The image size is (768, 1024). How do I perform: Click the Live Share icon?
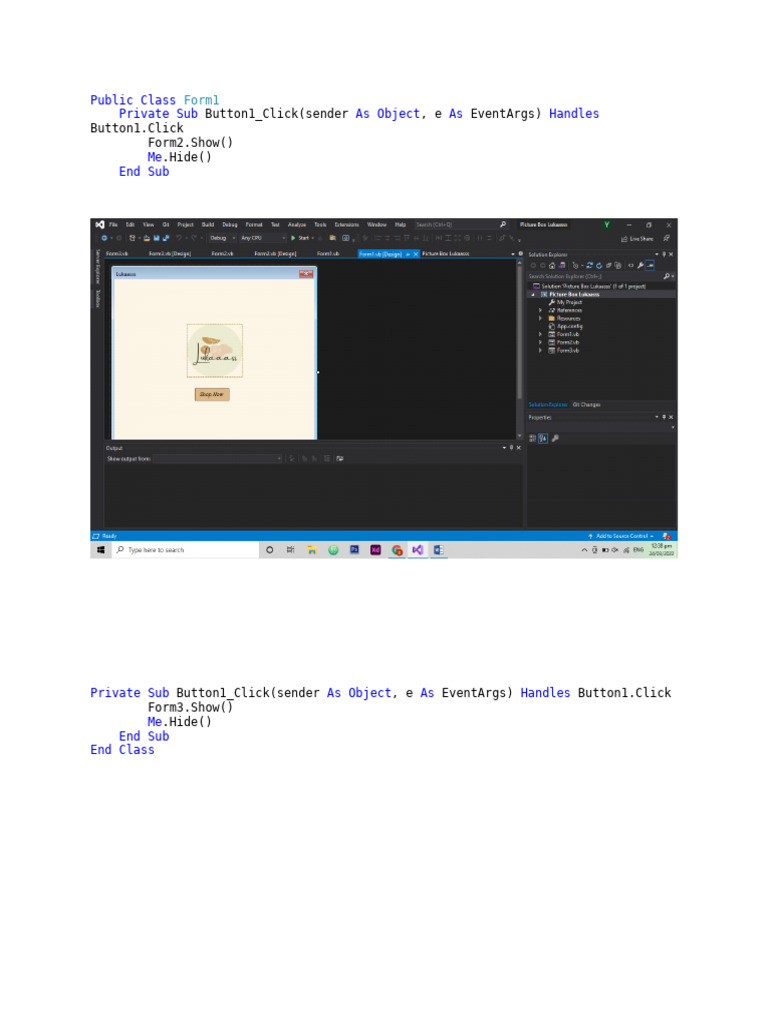[636, 239]
